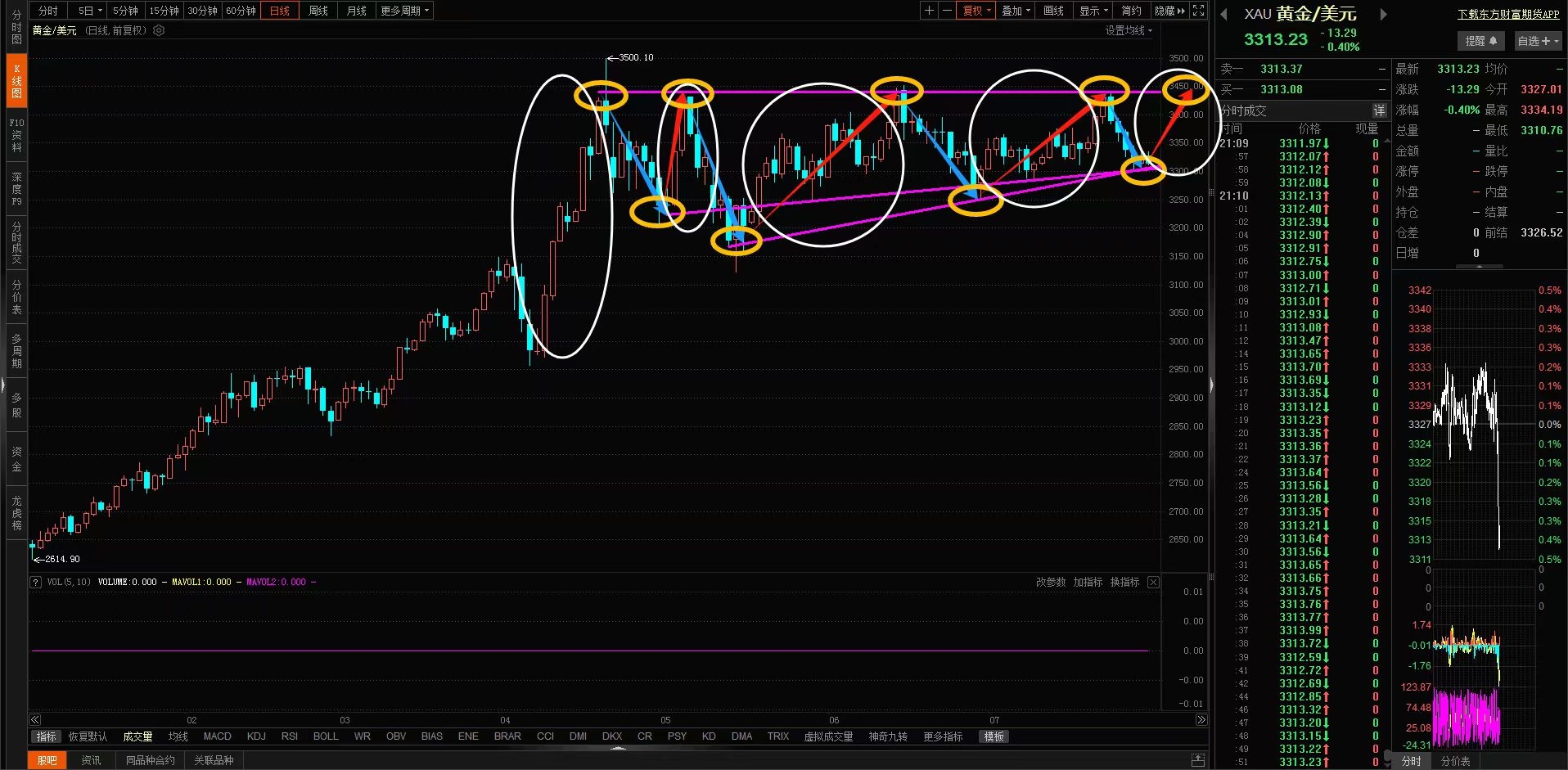The height and width of the screenshot is (770, 1568).
Task: Click 加指标 add indicator
Action: point(1088,582)
